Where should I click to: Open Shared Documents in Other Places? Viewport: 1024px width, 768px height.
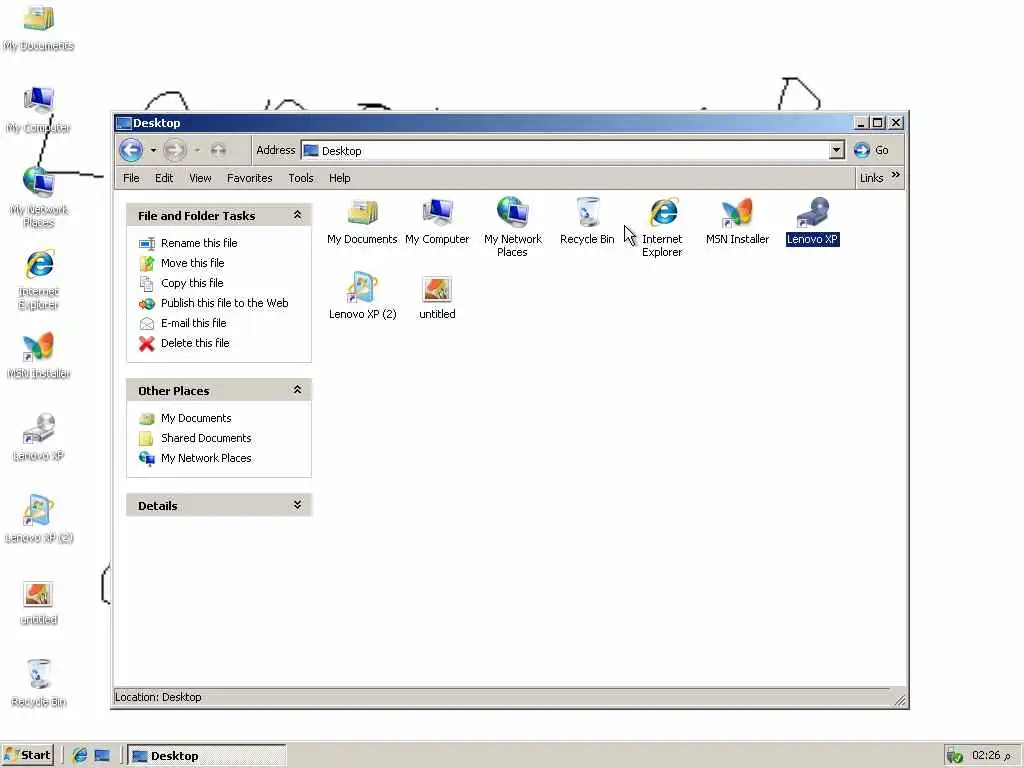(206, 438)
